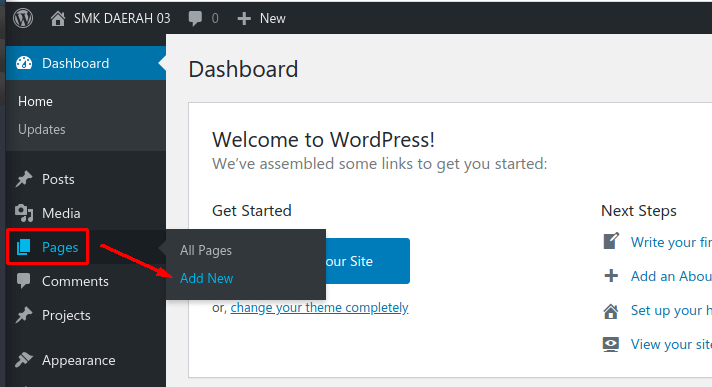Click the blue customize Site button
The image size is (712, 387).
pyautogui.click(x=368, y=261)
